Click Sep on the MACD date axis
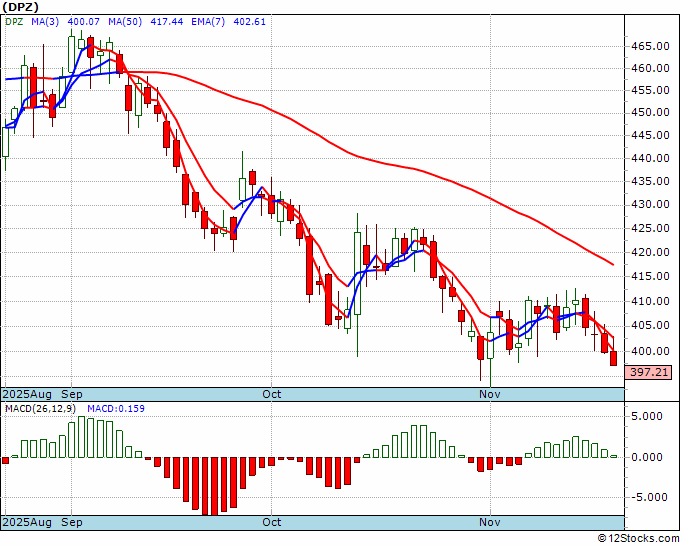This screenshot has height=546, width=680. click(x=72, y=522)
